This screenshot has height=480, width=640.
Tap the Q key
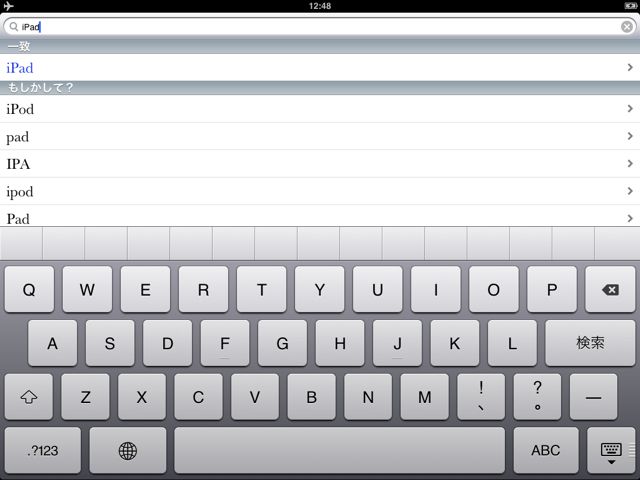point(29,290)
